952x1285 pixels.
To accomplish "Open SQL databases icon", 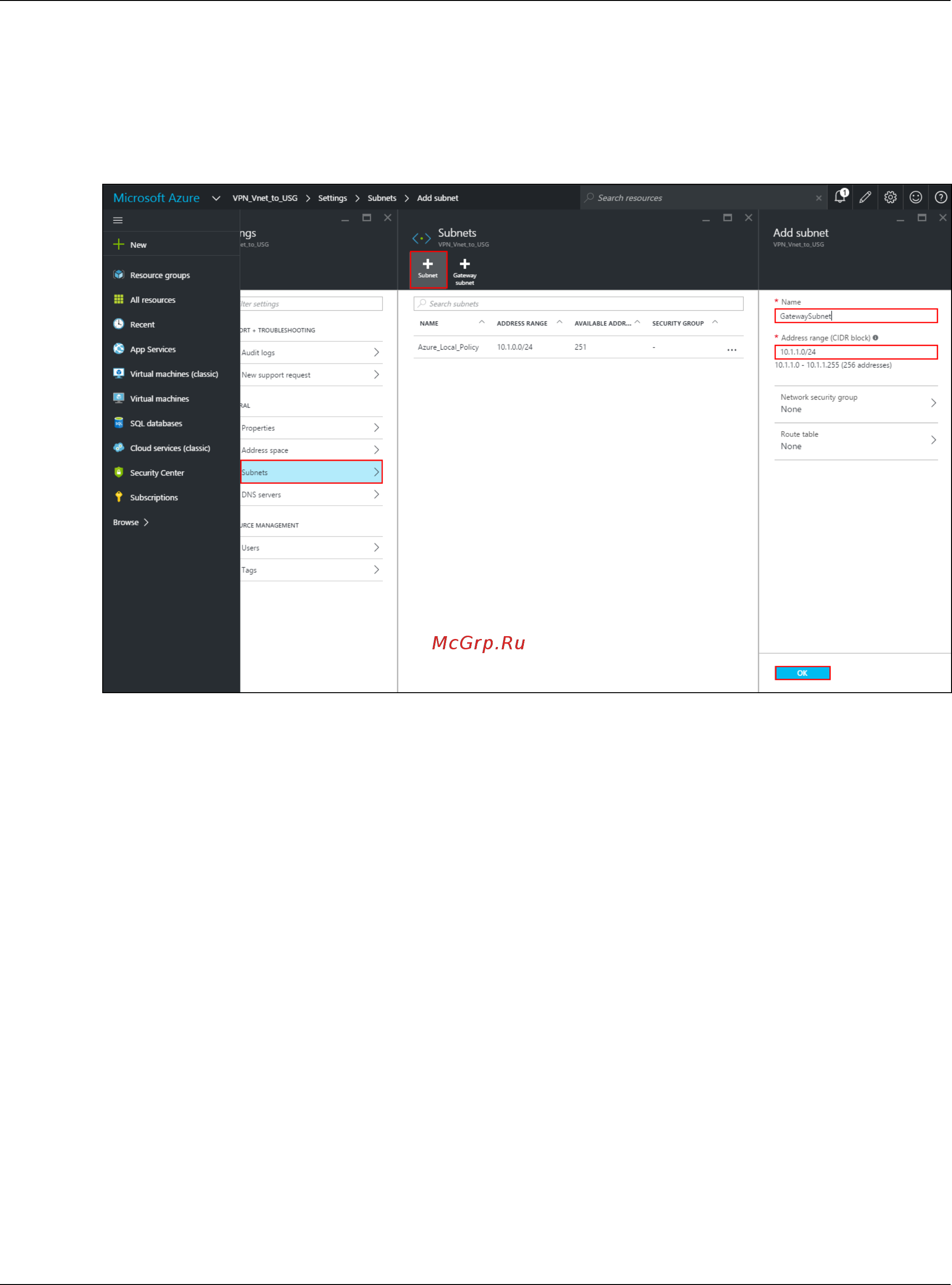I will point(119,423).
